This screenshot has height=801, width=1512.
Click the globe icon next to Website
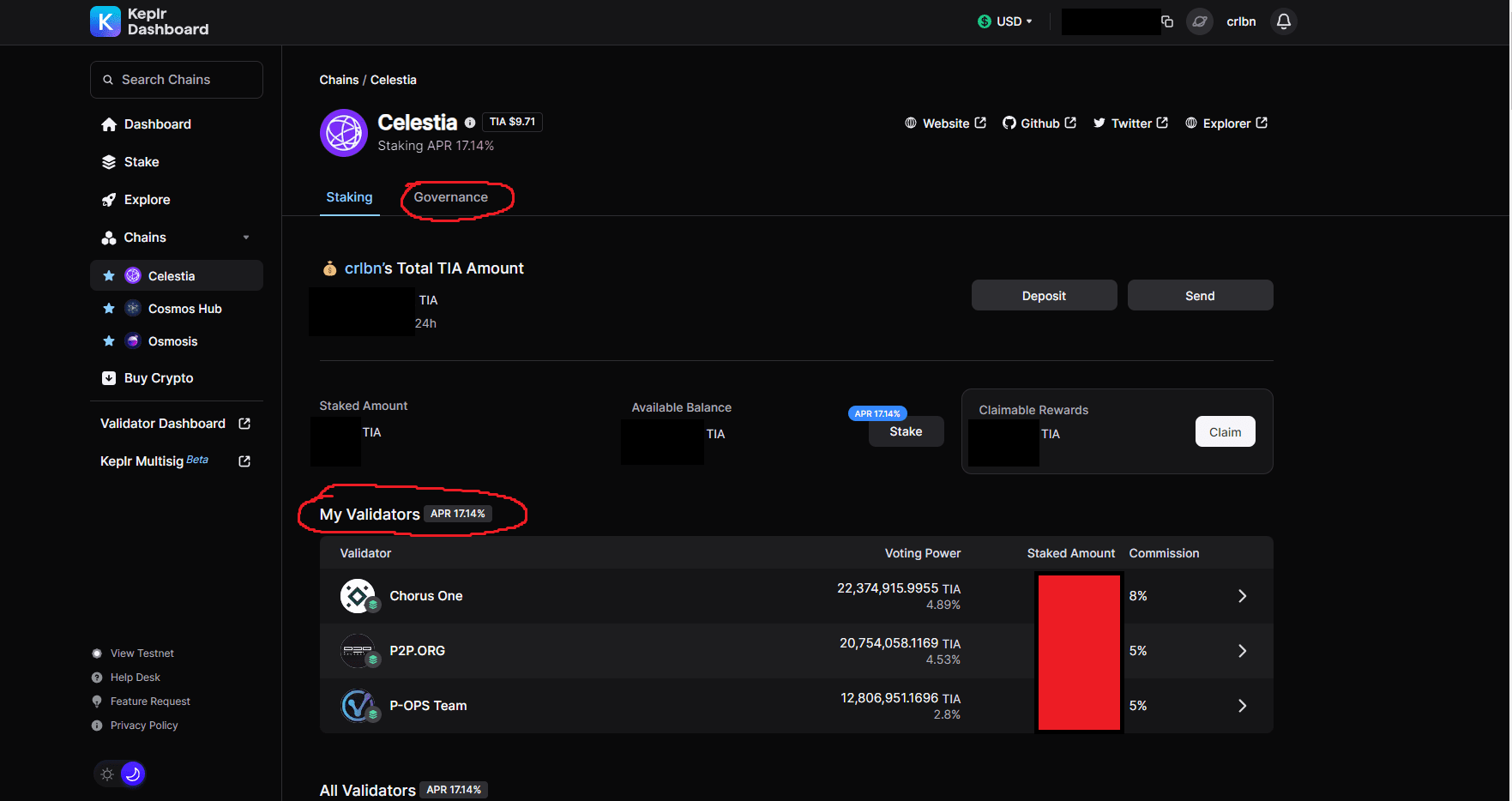pos(911,123)
